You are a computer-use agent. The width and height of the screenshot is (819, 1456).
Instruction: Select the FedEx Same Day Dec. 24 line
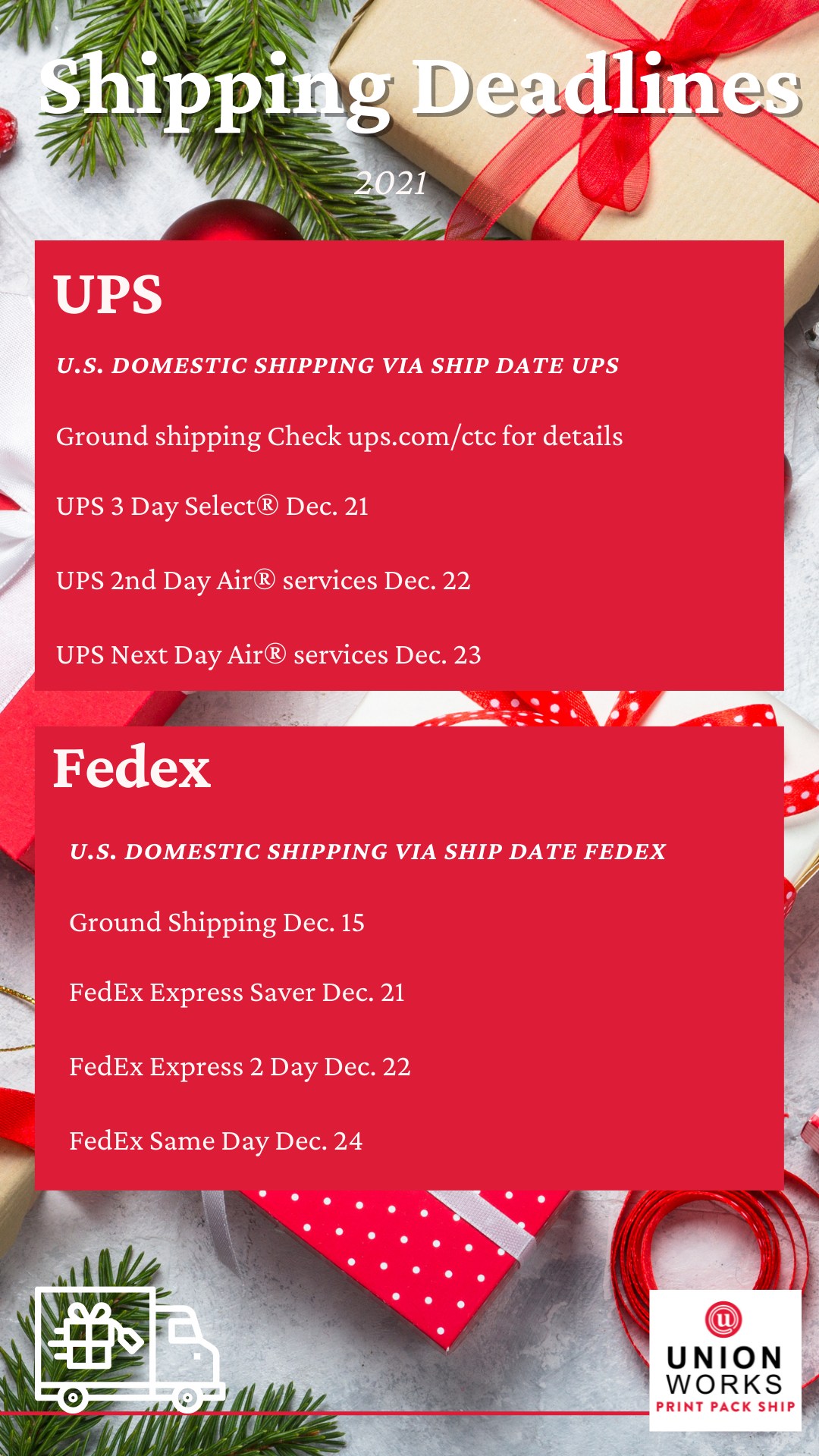click(216, 1141)
